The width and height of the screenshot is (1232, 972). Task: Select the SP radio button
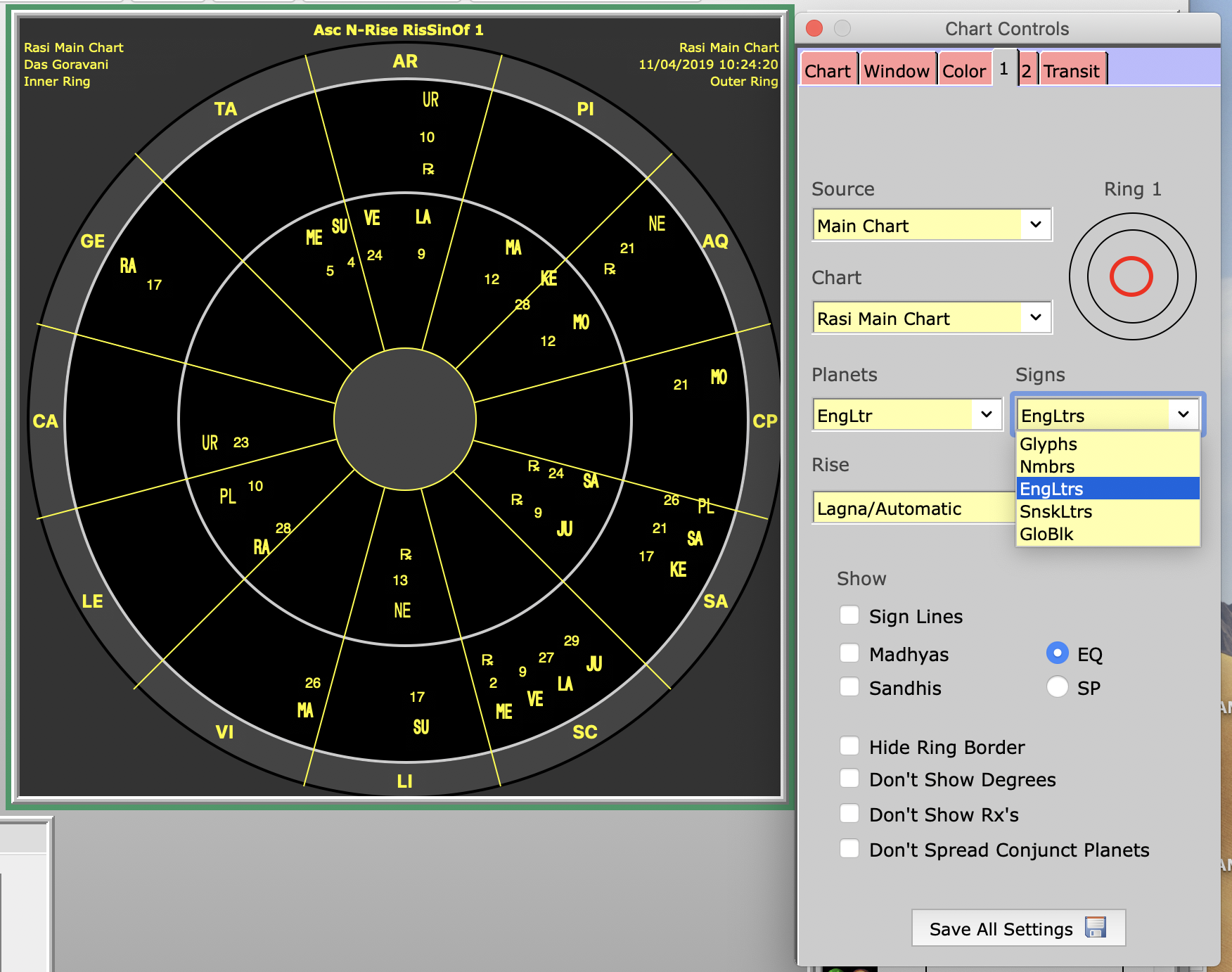coord(1057,687)
